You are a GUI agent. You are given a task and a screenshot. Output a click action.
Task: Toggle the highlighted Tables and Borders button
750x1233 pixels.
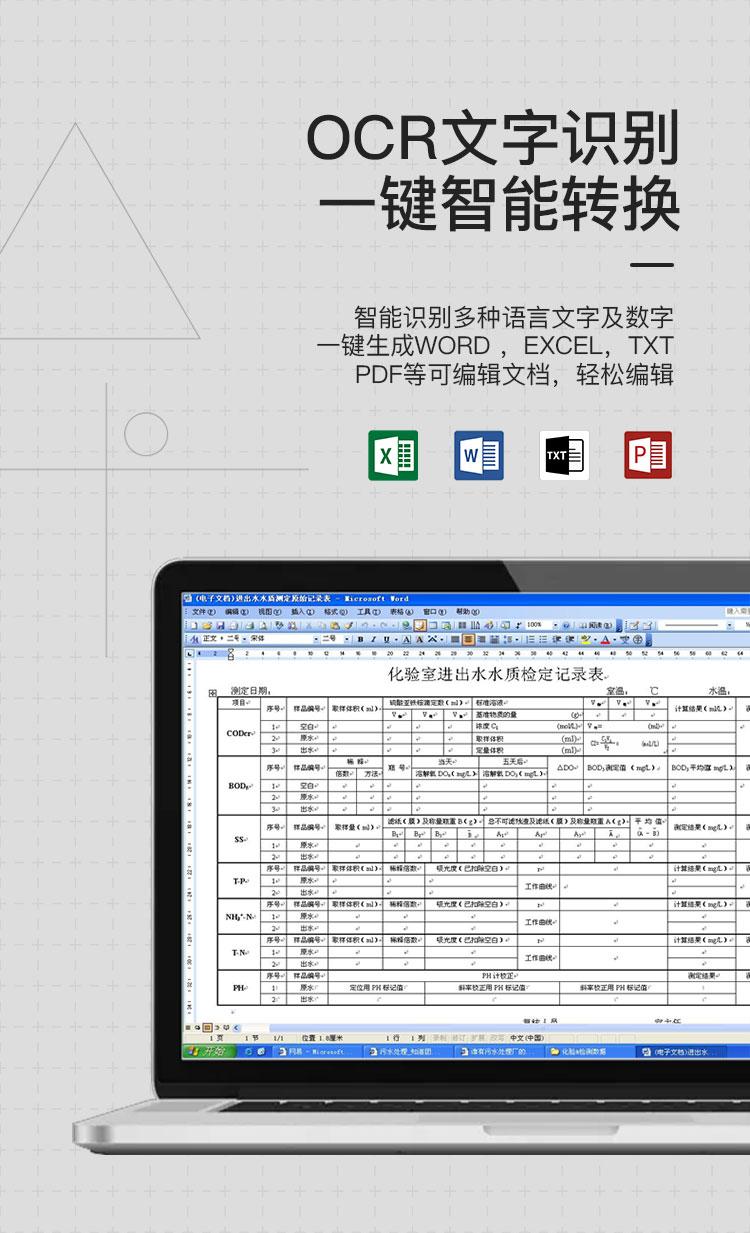[x=419, y=625]
